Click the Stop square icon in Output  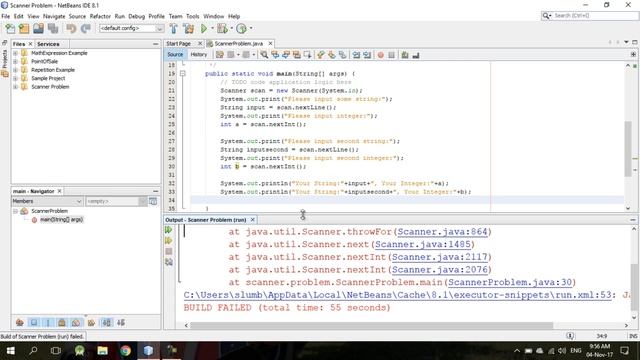tap(169, 251)
